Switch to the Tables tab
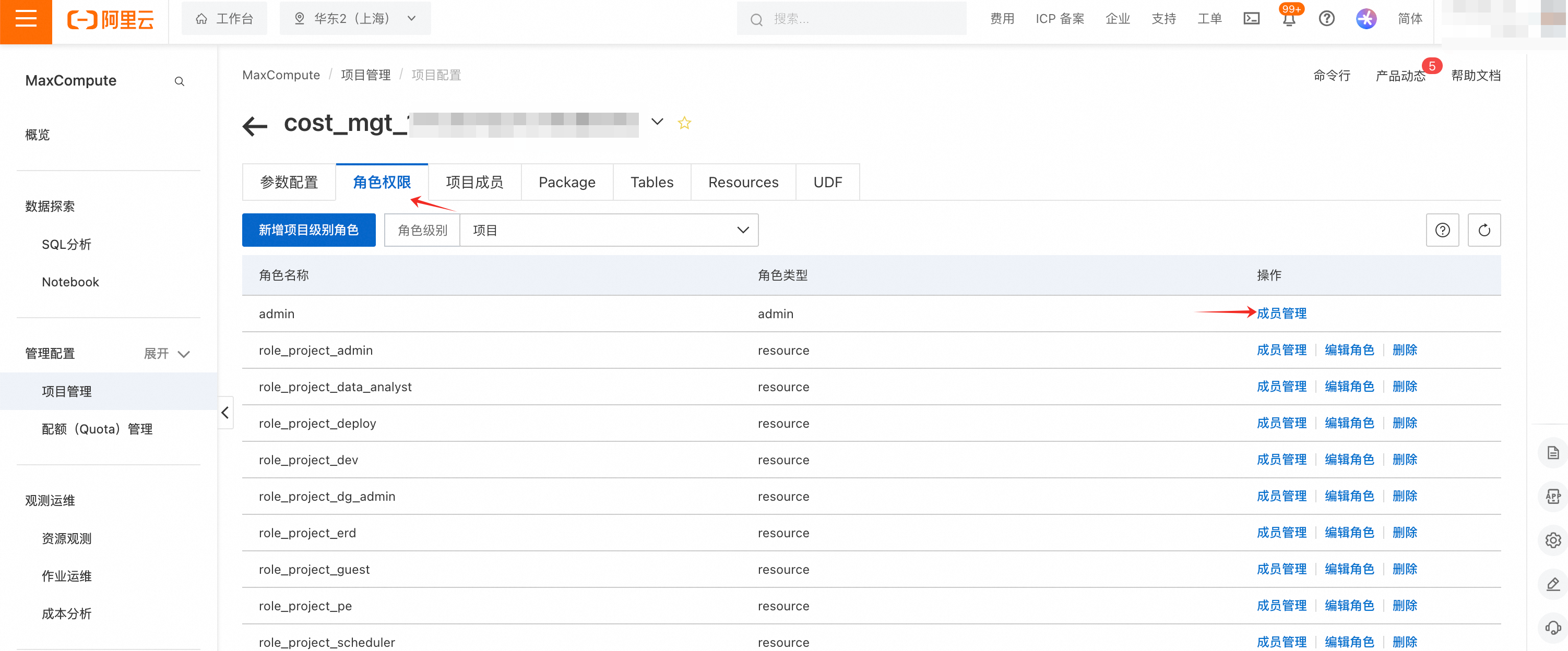The width and height of the screenshot is (1568, 651). pyautogui.click(x=652, y=182)
